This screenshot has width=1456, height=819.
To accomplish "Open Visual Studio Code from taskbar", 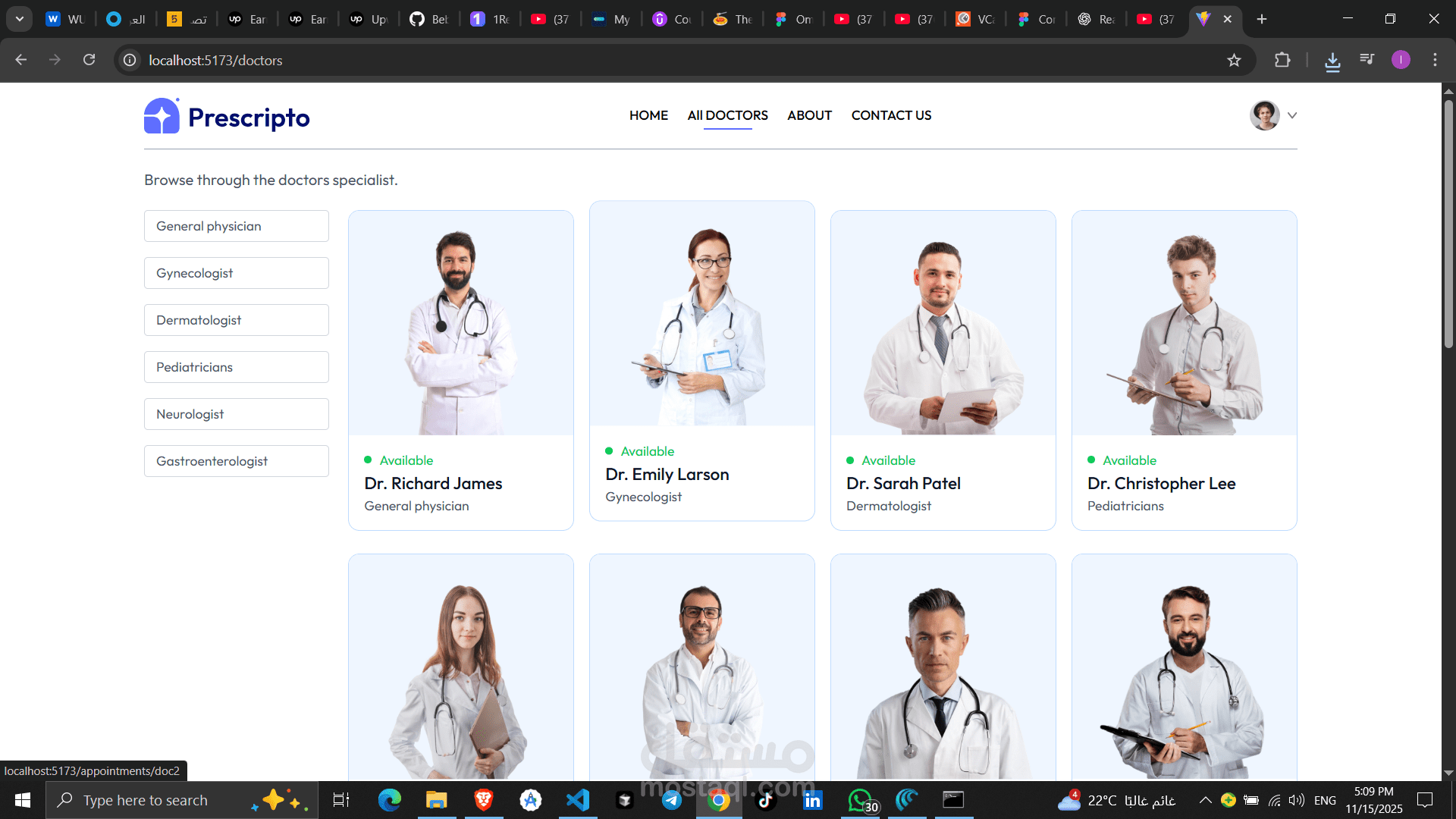I will [x=578, y=800].
